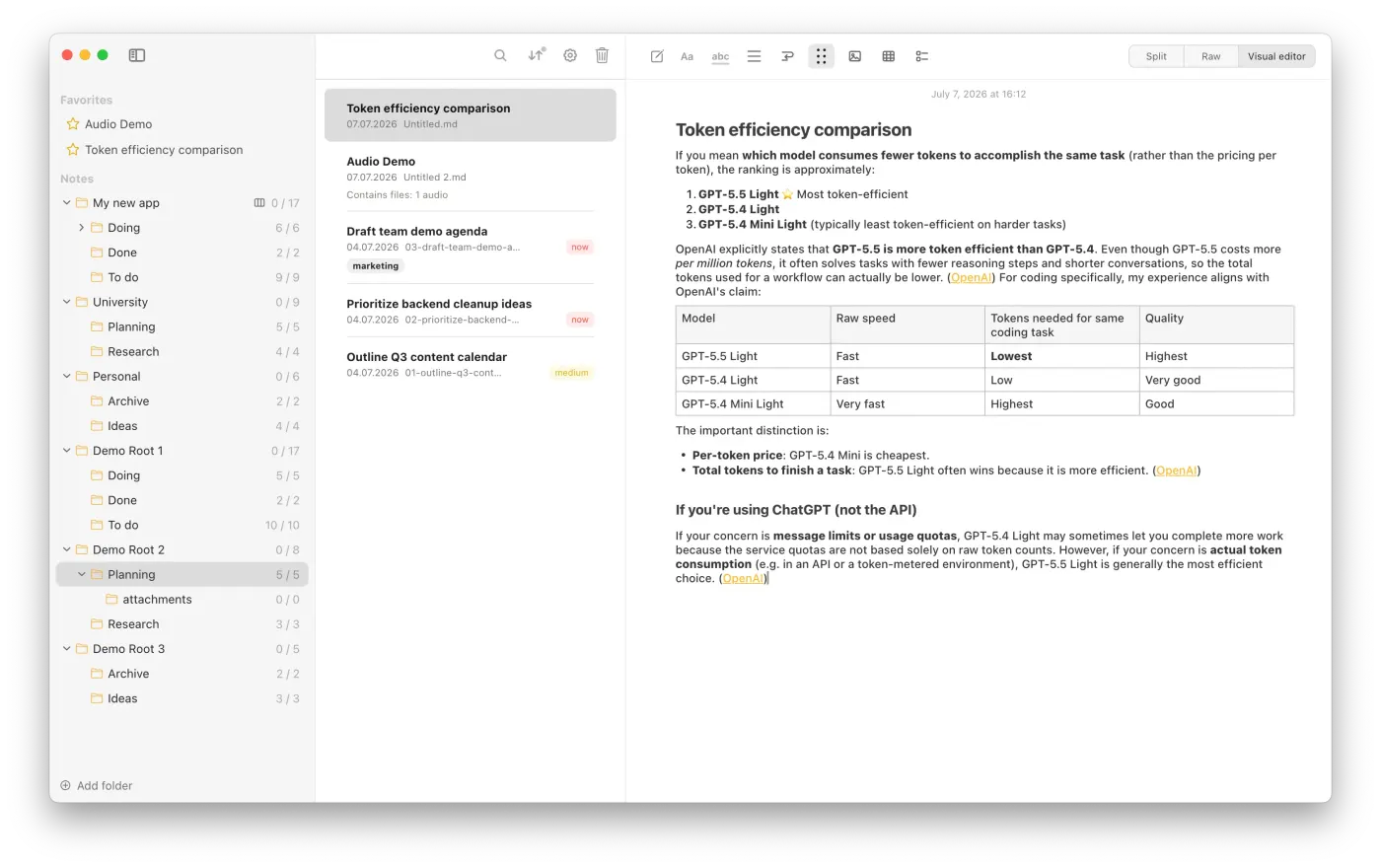Select the To do folder under Demo Root 1

182,526
